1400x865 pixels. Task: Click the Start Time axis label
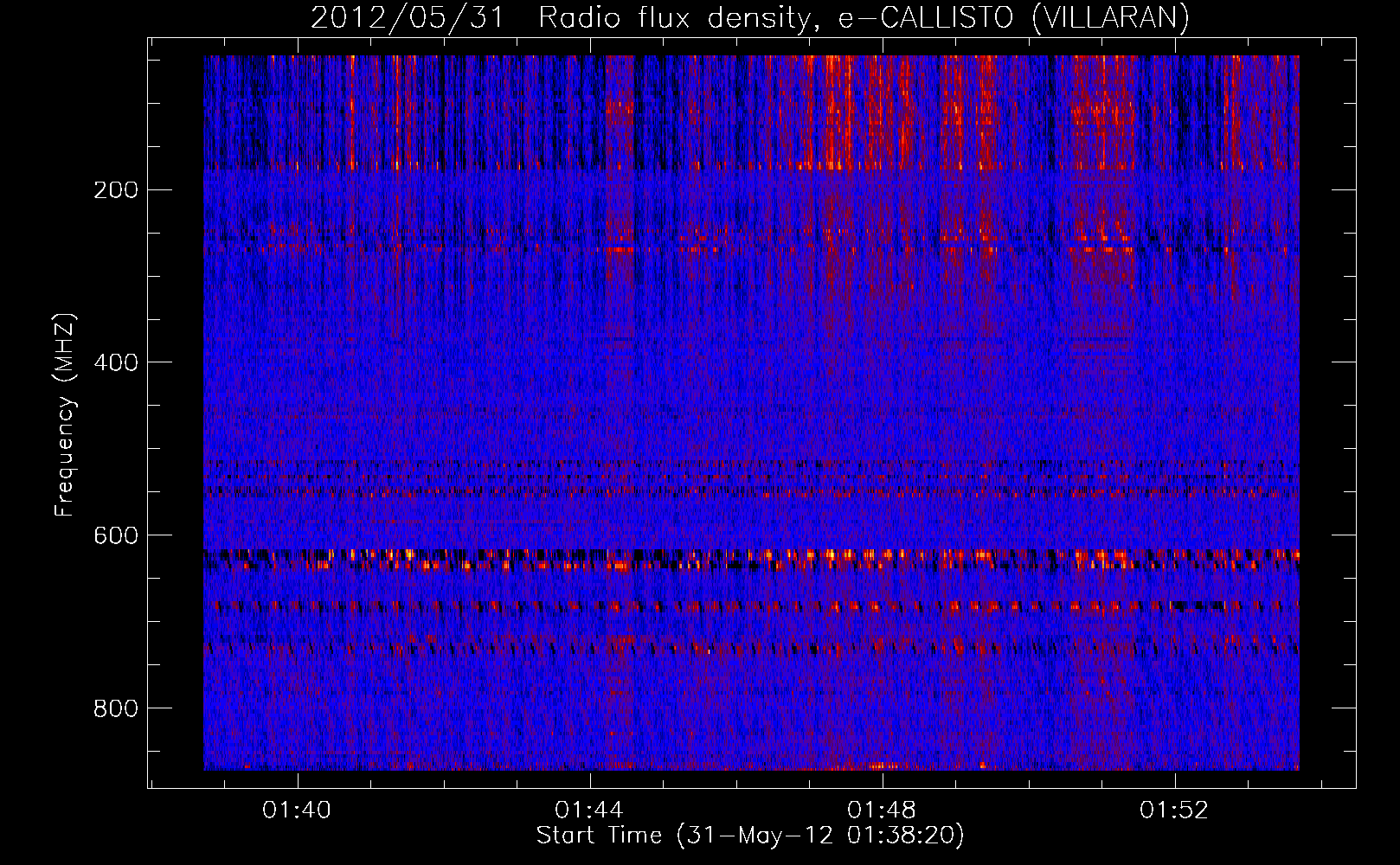click(750, 836)
